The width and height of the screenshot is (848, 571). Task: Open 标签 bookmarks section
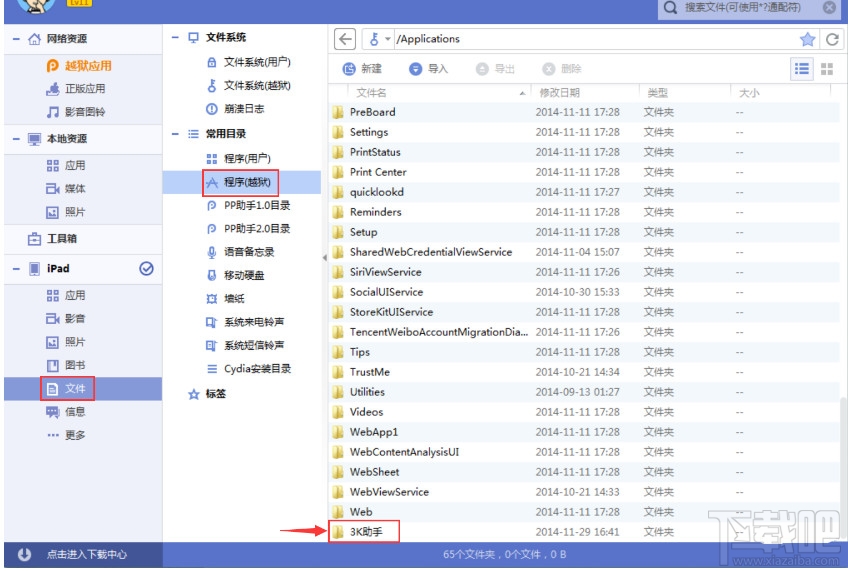[x=207, y=394]
